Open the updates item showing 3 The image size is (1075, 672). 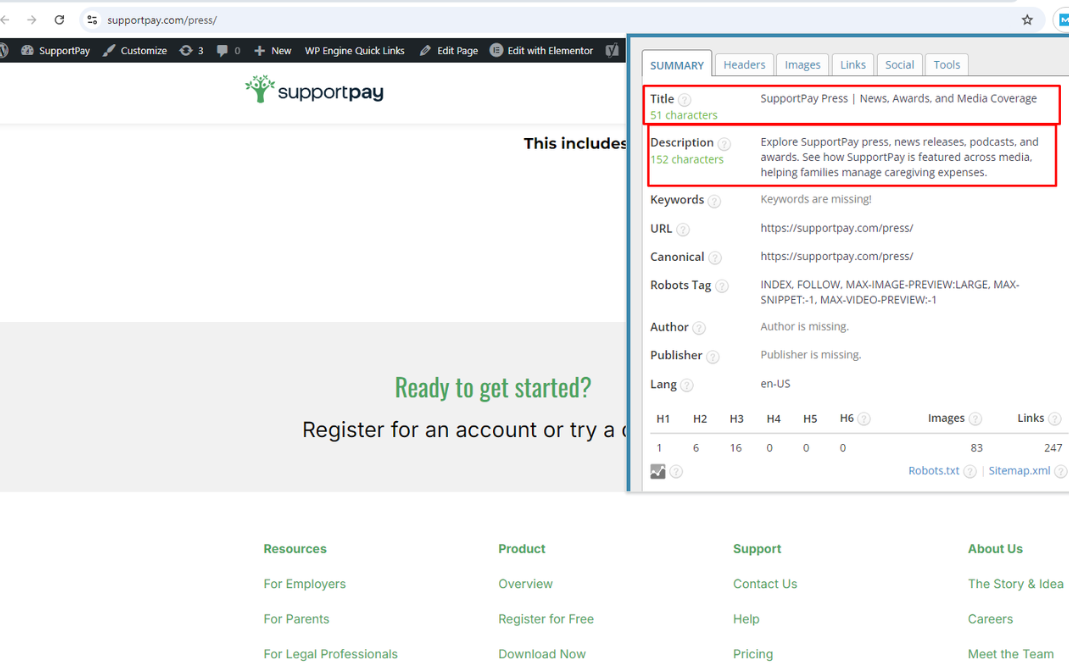click(x=191, y=51)
